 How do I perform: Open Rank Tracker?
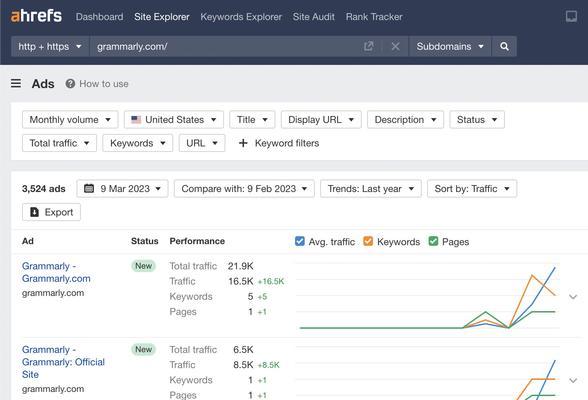374,17
